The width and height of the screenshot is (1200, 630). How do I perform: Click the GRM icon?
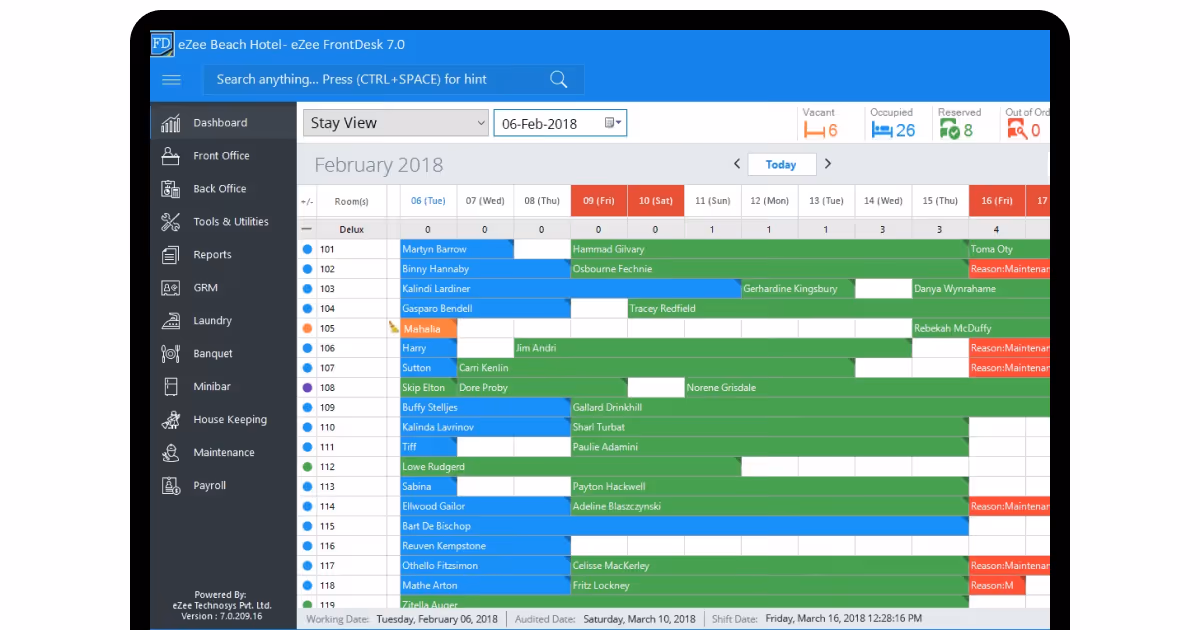(171, 287)
